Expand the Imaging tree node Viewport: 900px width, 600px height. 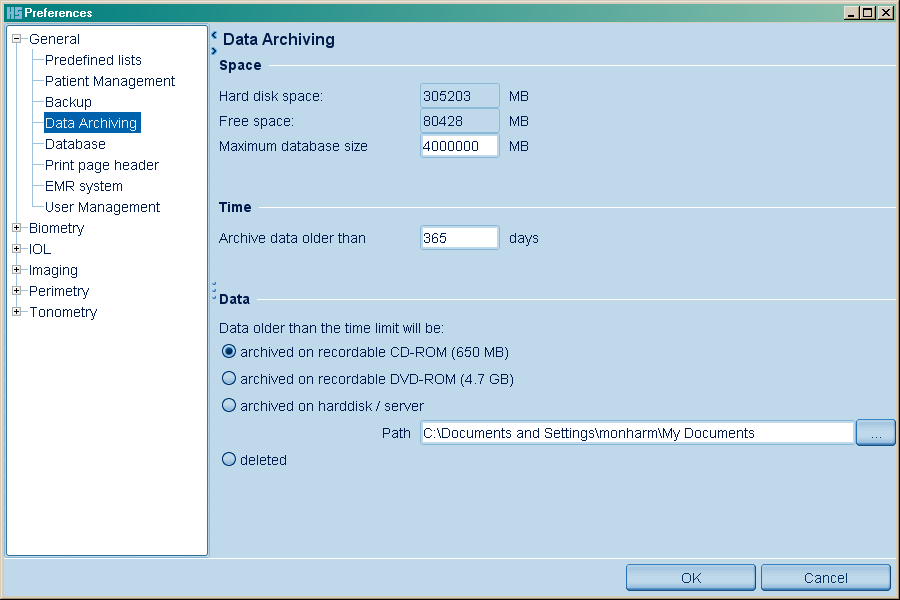(x=17, y=270)
